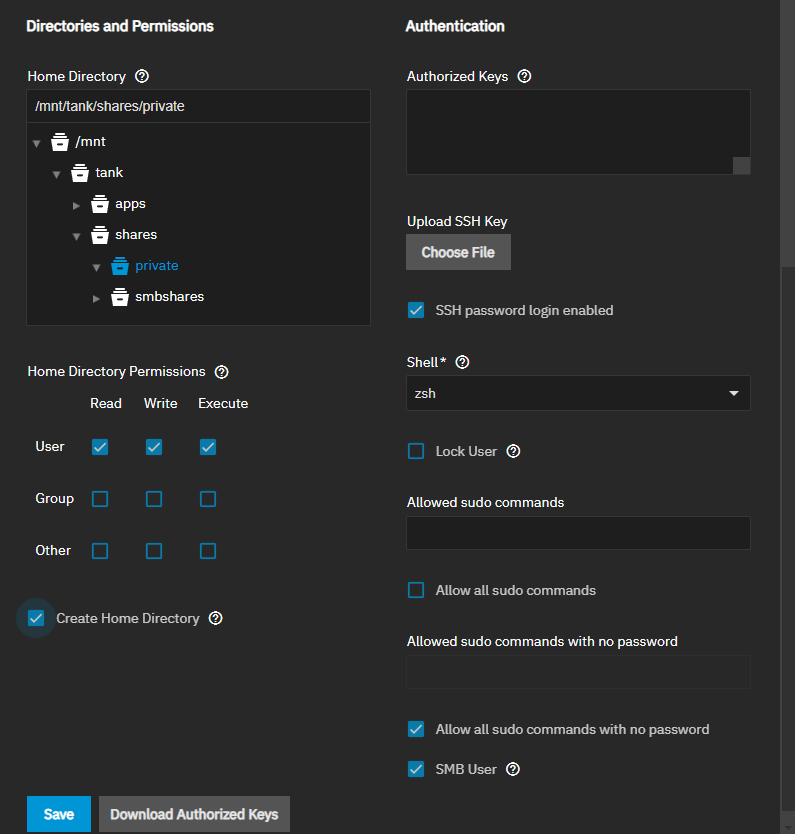Click help icon for Create Home Directory
Viewport: 795px width, 834px height.
coord(215,618)
